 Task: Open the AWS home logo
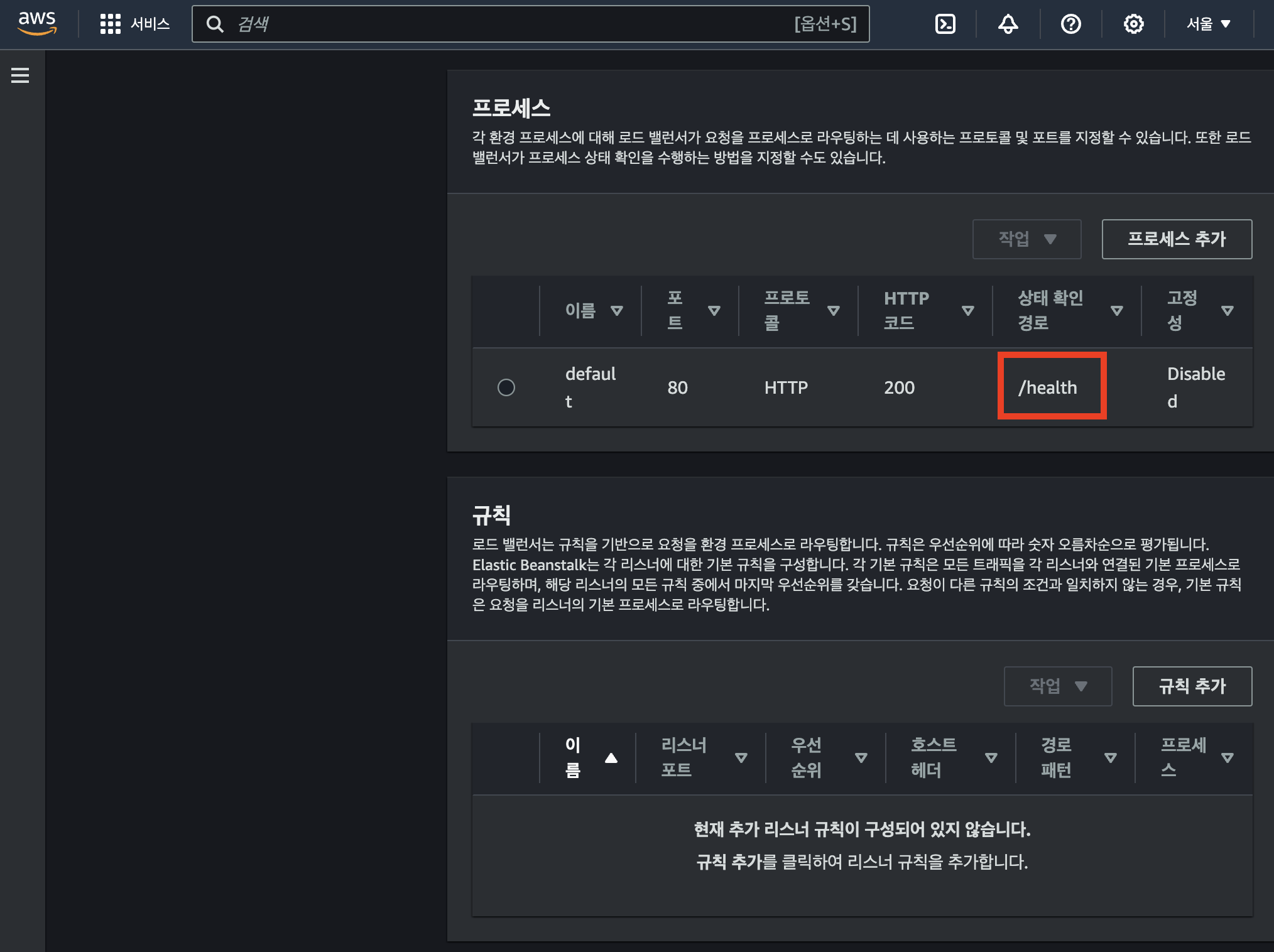[x=37, y=23]
